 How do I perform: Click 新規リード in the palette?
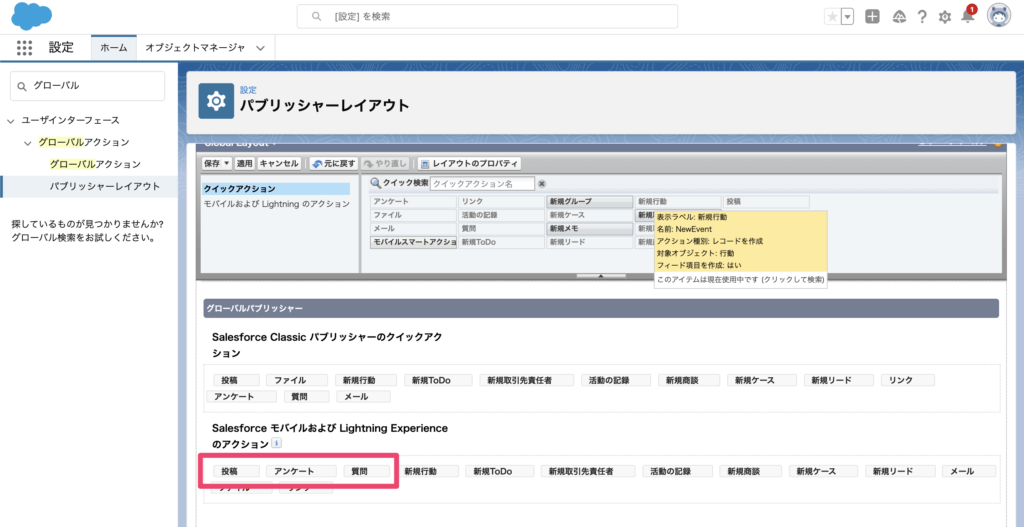pyautogui.click(x=589, y=242)
